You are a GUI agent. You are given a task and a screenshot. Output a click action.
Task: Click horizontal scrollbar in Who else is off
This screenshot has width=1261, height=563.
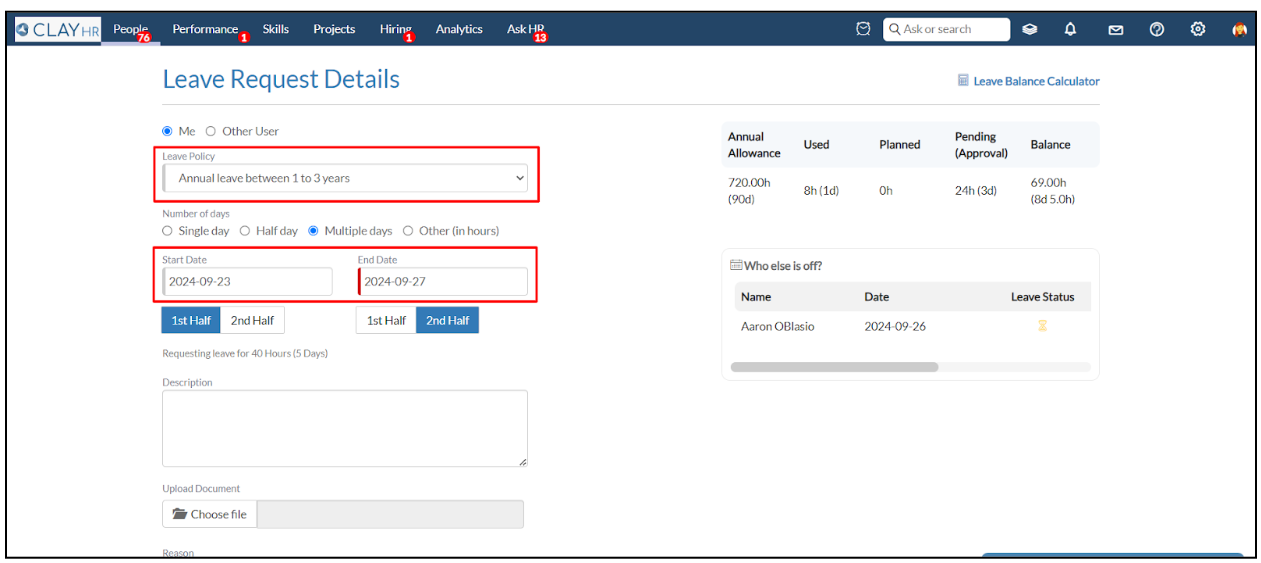tap(834, 367)
